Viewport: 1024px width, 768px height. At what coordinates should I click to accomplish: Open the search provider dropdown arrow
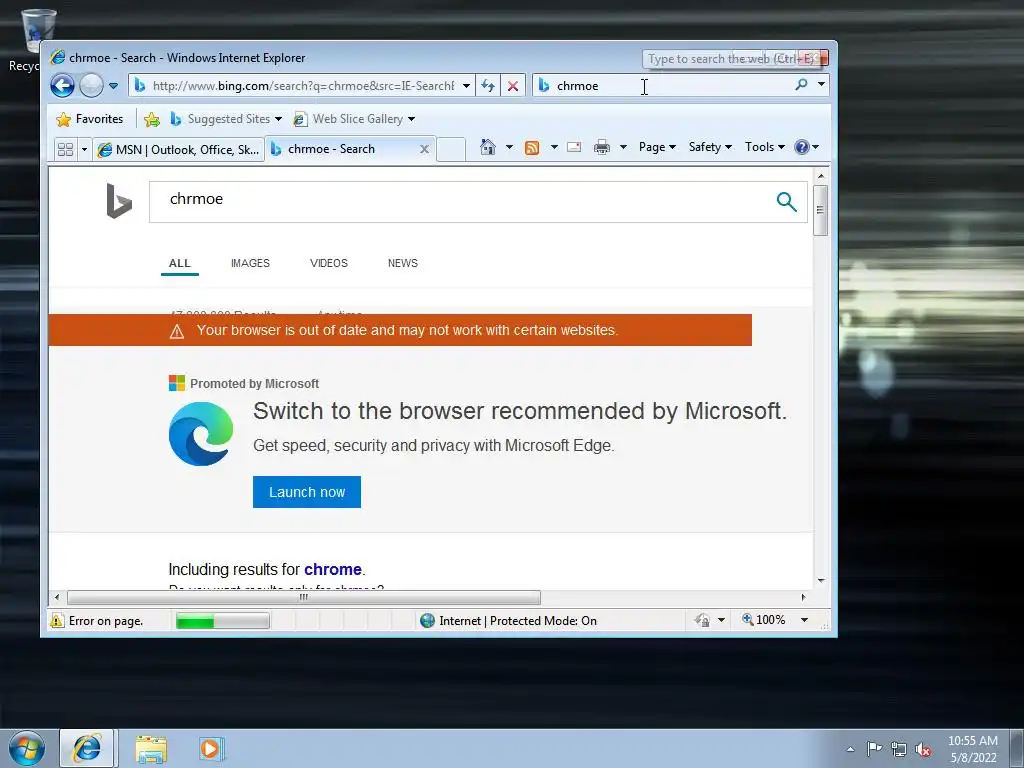(x=822, y=85)
